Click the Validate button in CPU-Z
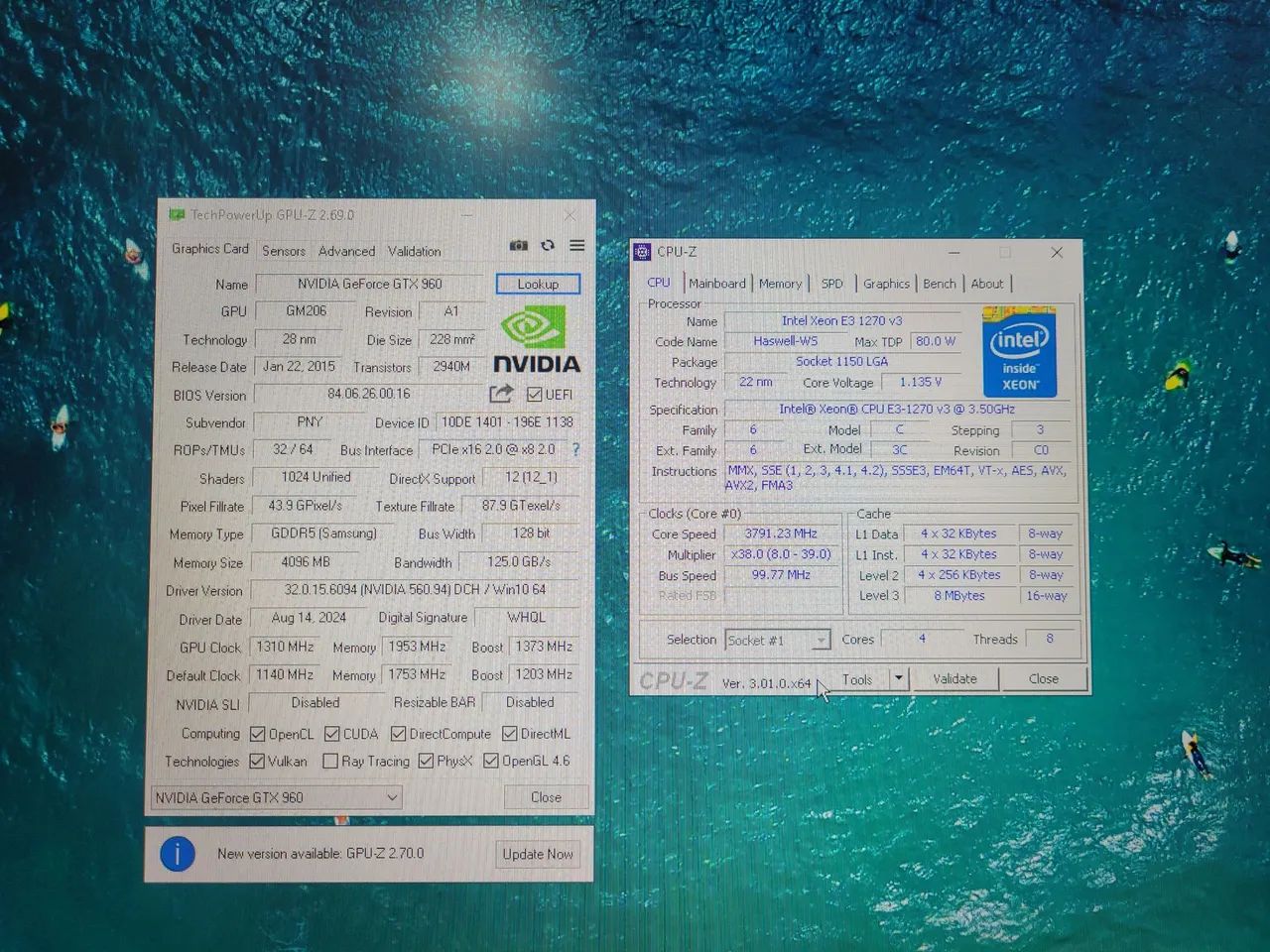 click(955, 679)
